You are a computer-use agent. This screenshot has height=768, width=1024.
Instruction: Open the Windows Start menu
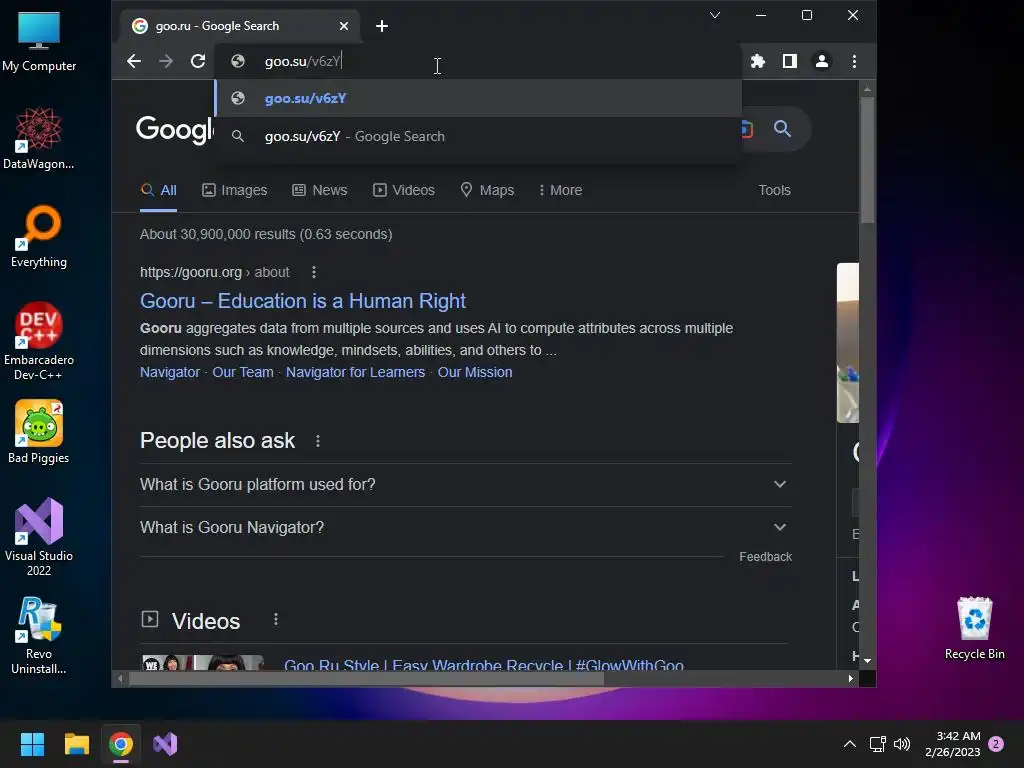pyautogui.click(x=32, y=744)
